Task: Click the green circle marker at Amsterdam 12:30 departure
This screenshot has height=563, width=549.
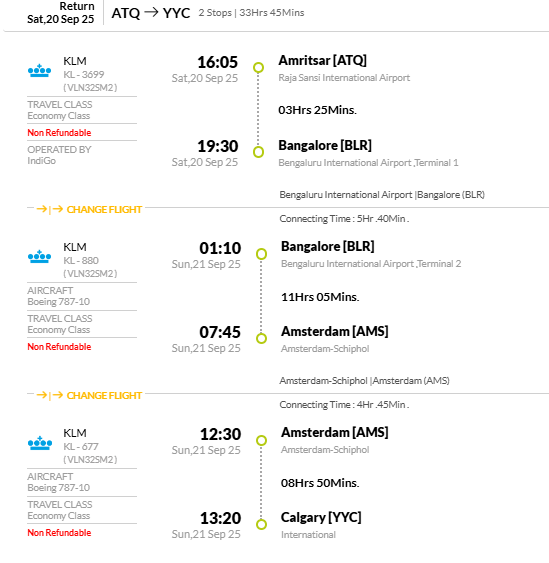Action: click(x=261, y=440)
